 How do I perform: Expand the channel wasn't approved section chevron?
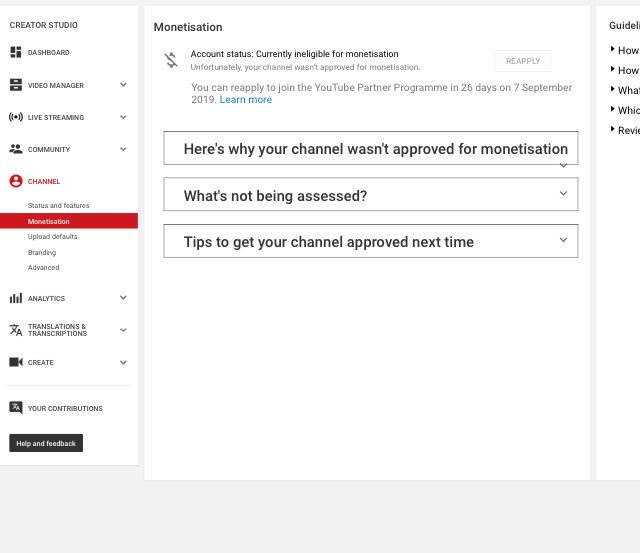(x=563, y=165)
